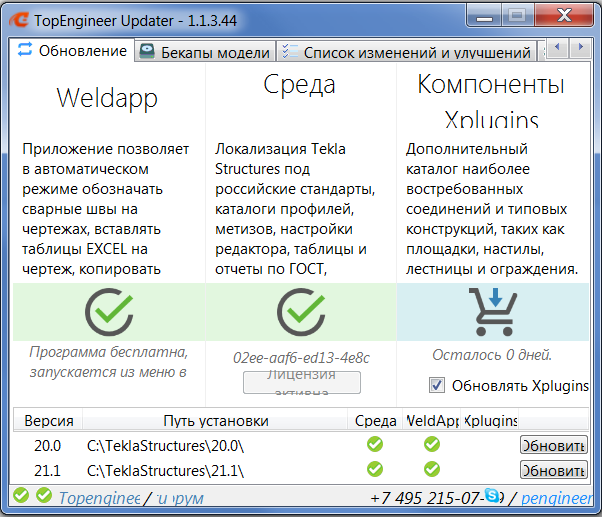Click the TopEngineer app icon in title bar
Image resolution: width=602 pixels, height=517 pixels.
(x=18, y=20)
